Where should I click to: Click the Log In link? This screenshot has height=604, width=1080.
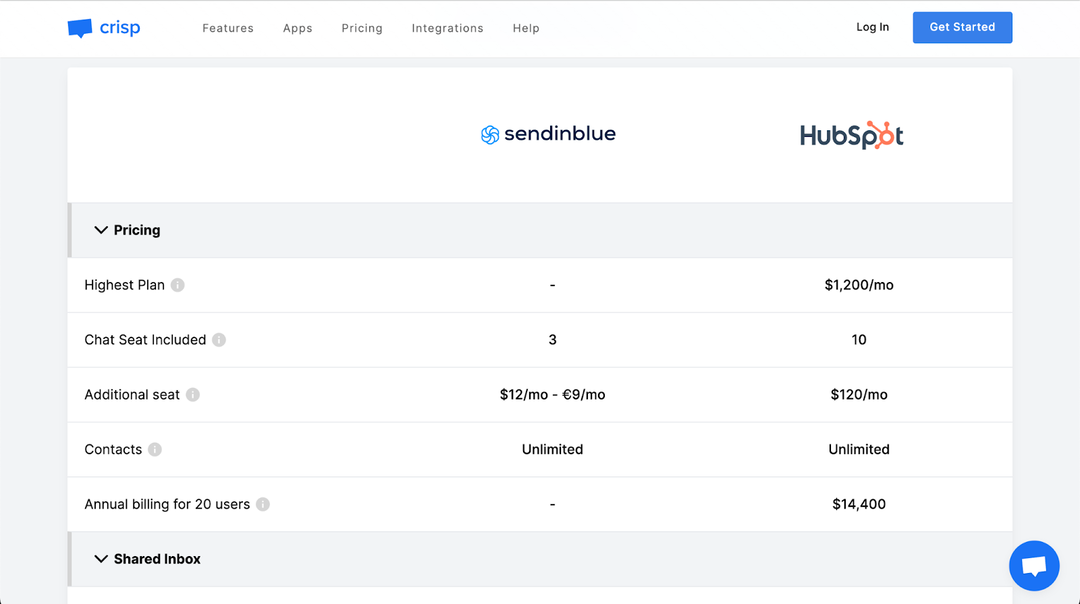coord(873,27)
